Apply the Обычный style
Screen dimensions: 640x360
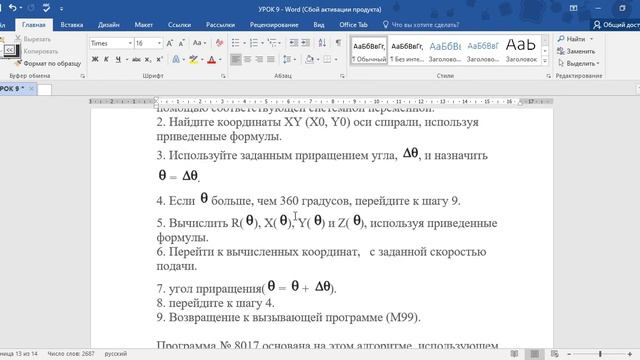pos(369,51)
